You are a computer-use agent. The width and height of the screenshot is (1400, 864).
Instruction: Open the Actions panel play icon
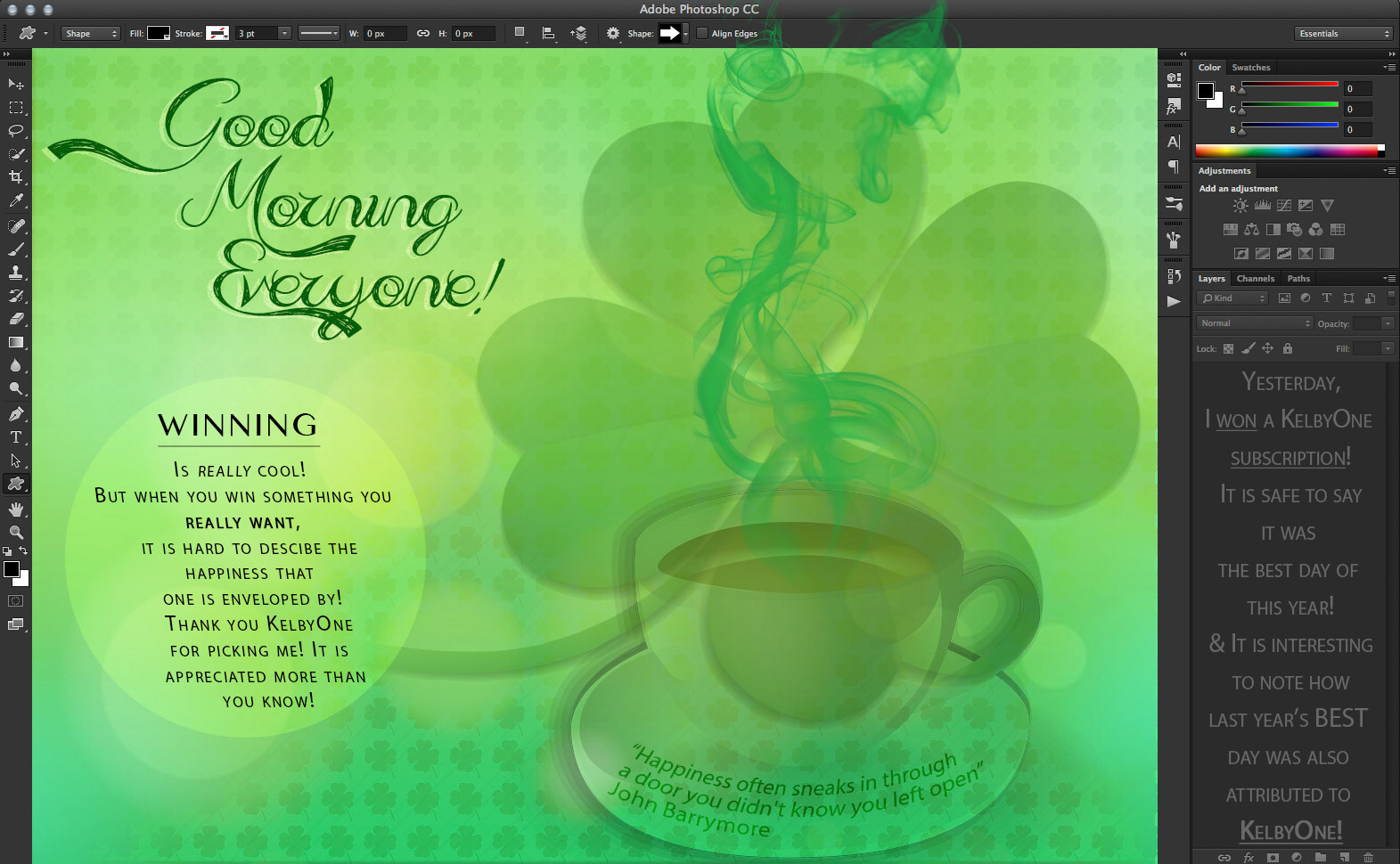(1174, 301)
